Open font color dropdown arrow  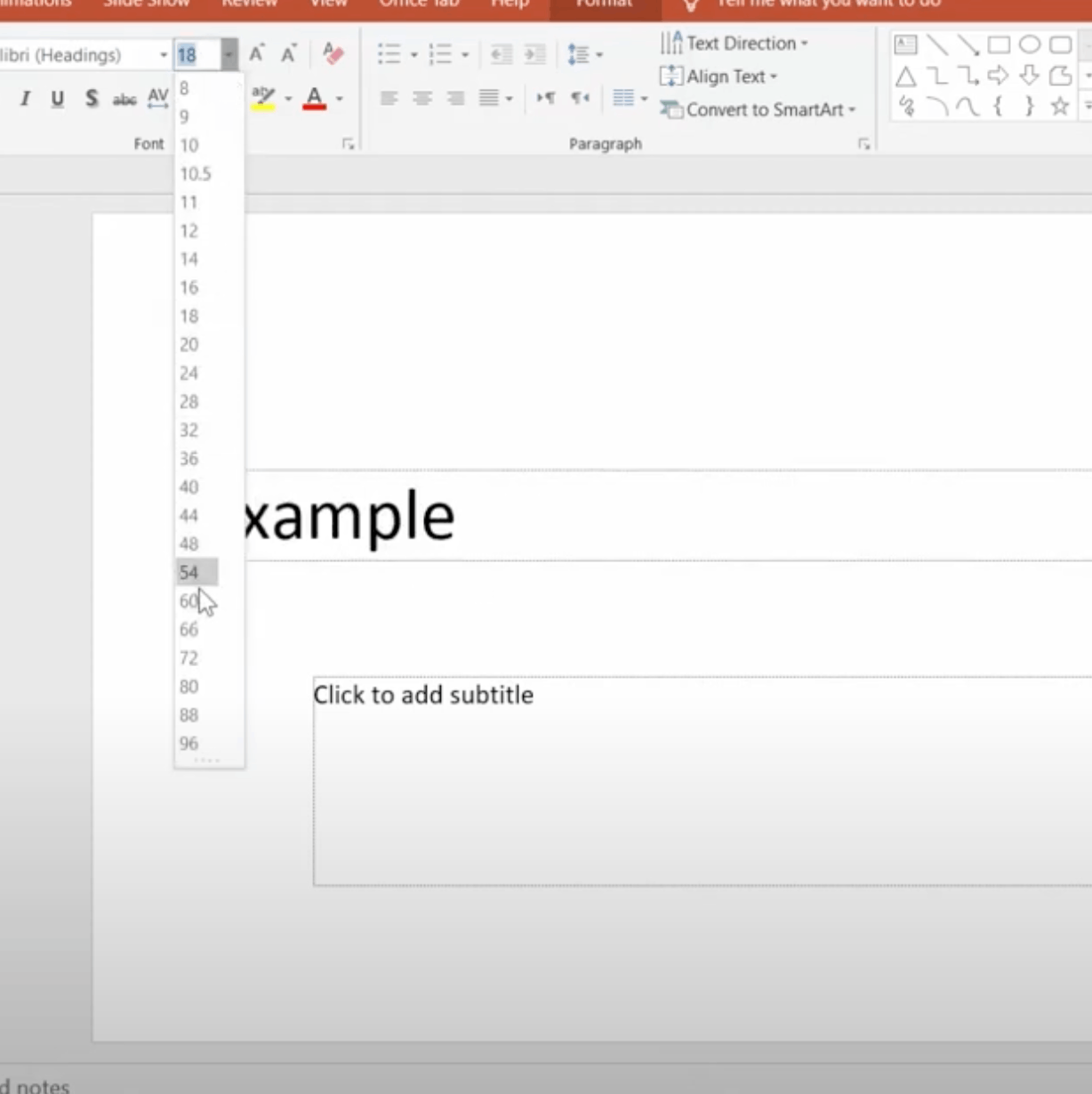340,99
